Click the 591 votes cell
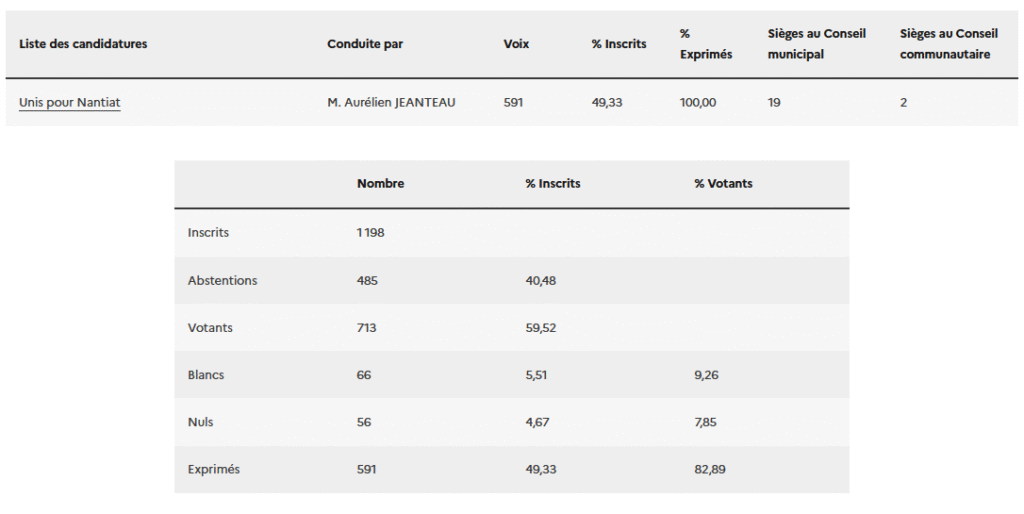Viewport: 1024px width, 514px height. (513, 102)
